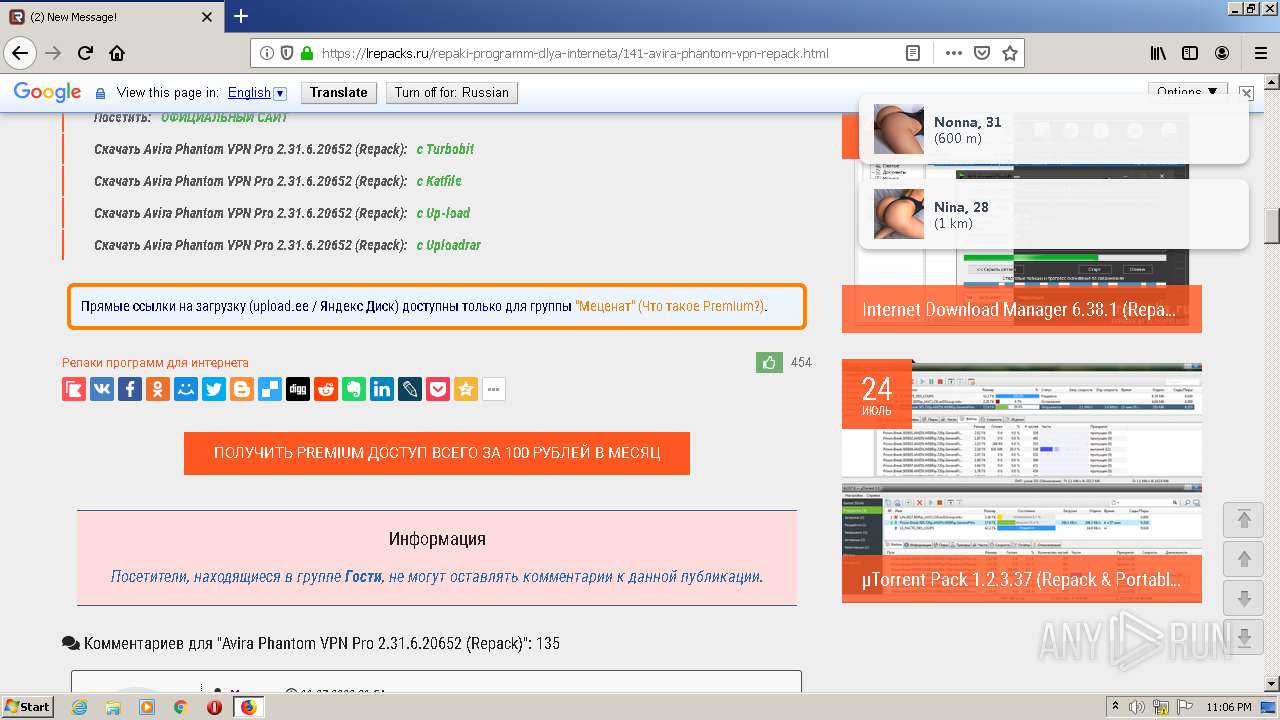Viewport: 1280px width, 720px height.
Task: Share the post to Pocket
Action: click(438, 389)
